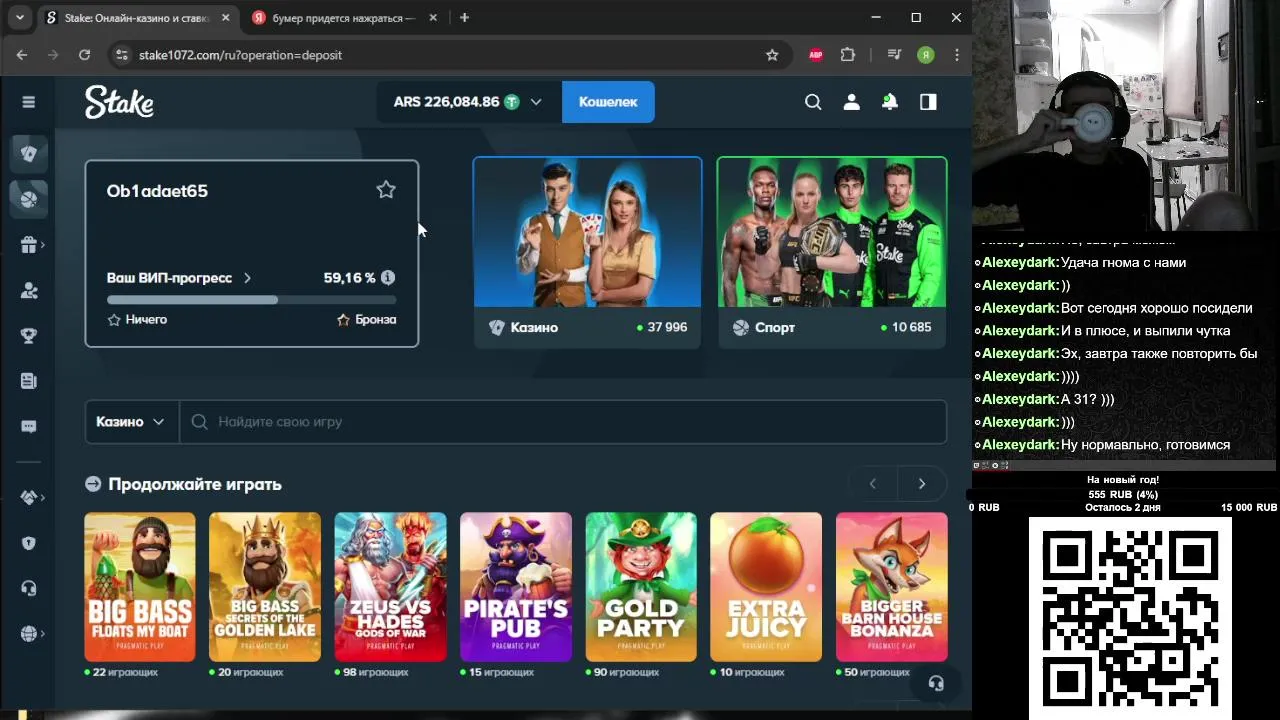Open Zeus vs Hades game tile

pyautogui.click(x=390, y=587)
